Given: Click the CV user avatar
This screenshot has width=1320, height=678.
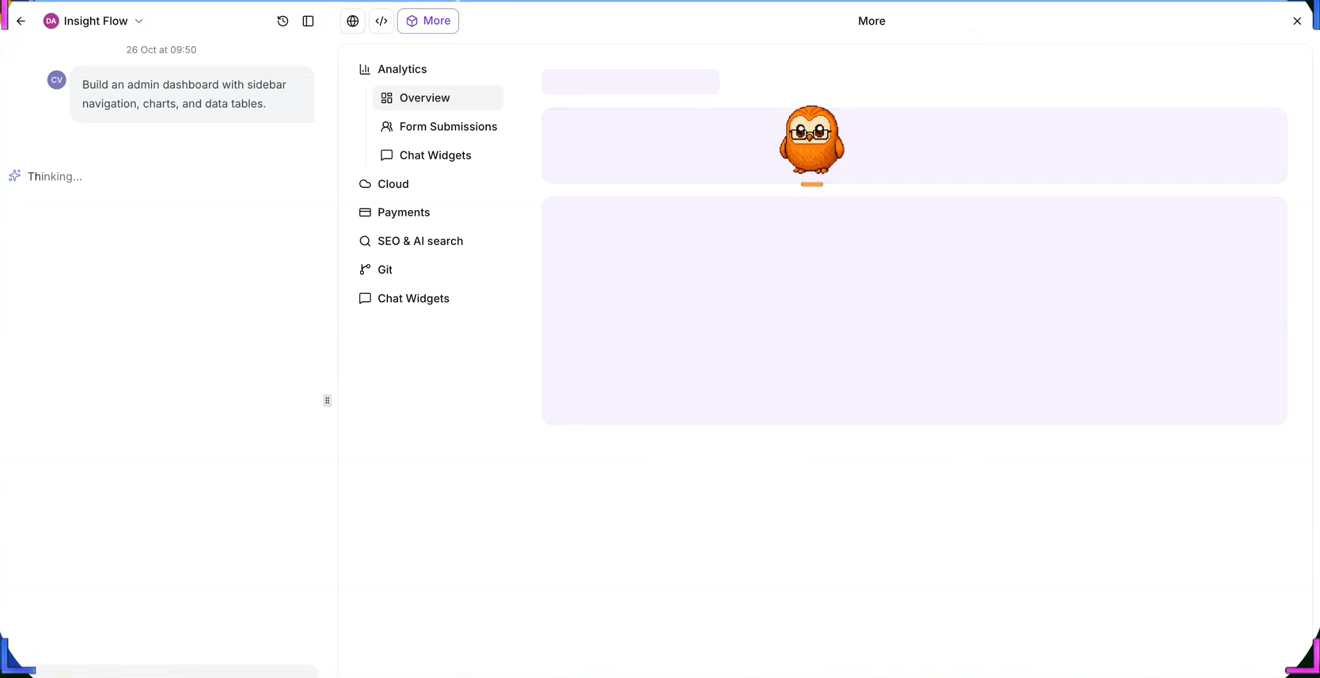Looking at the screenshot, I should 57,80.
